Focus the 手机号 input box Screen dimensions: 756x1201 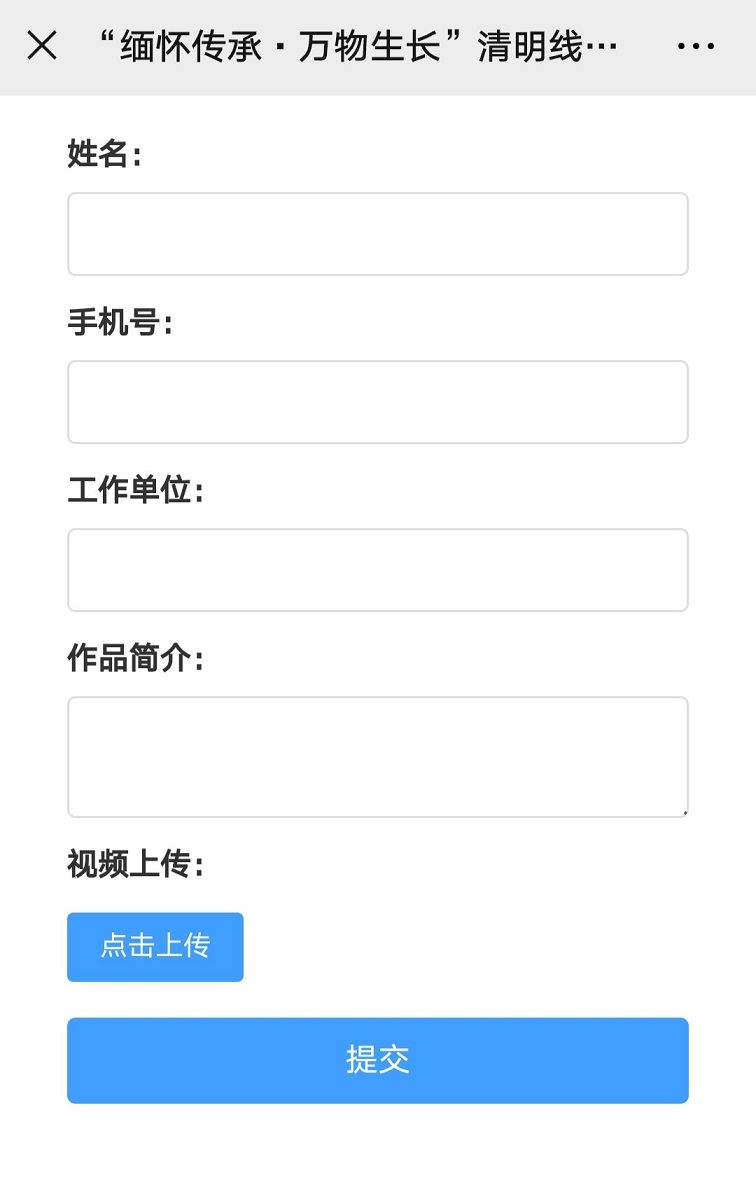point(378,402)
